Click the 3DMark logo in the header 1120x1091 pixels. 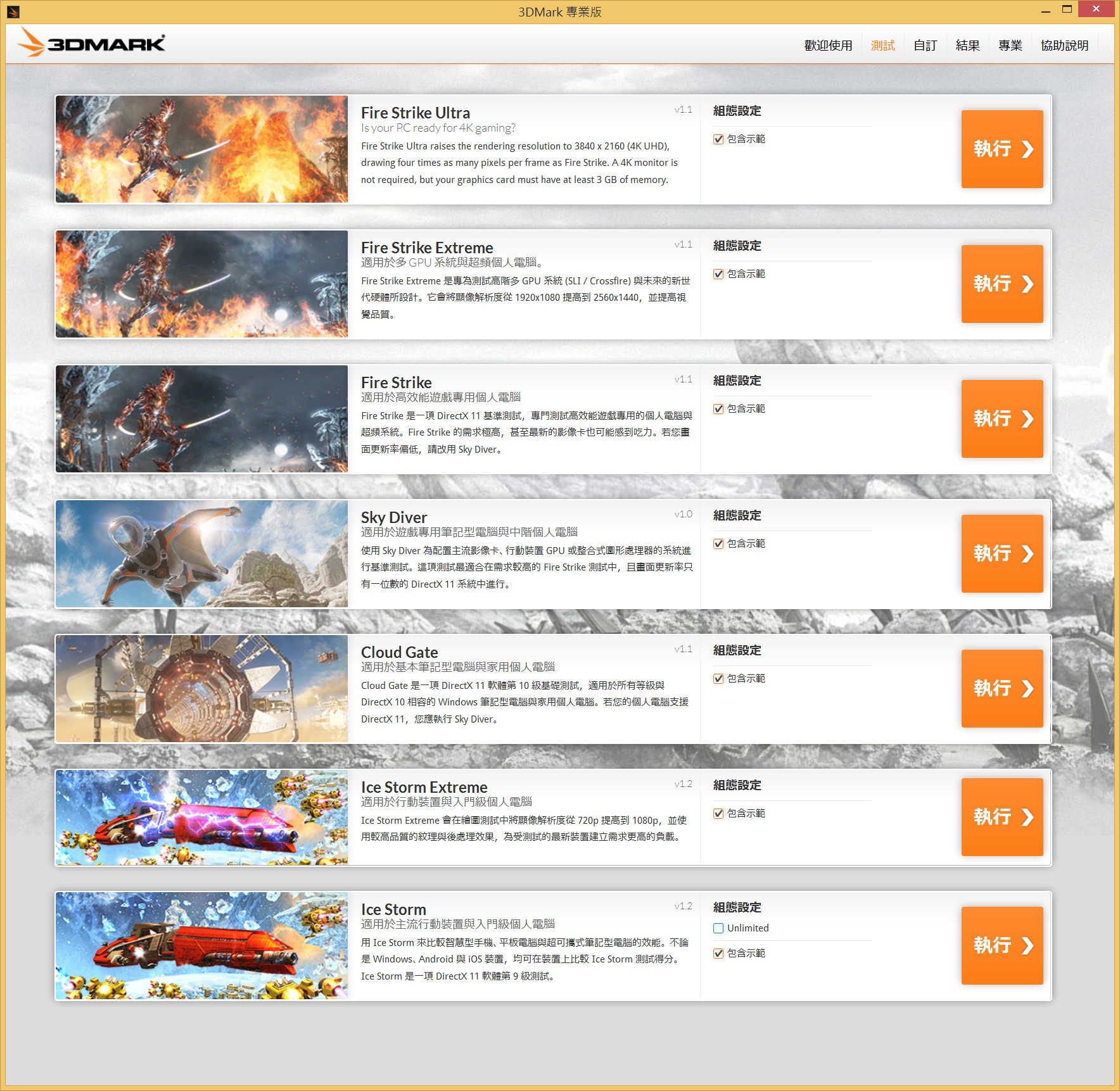(x=92, y=43)
